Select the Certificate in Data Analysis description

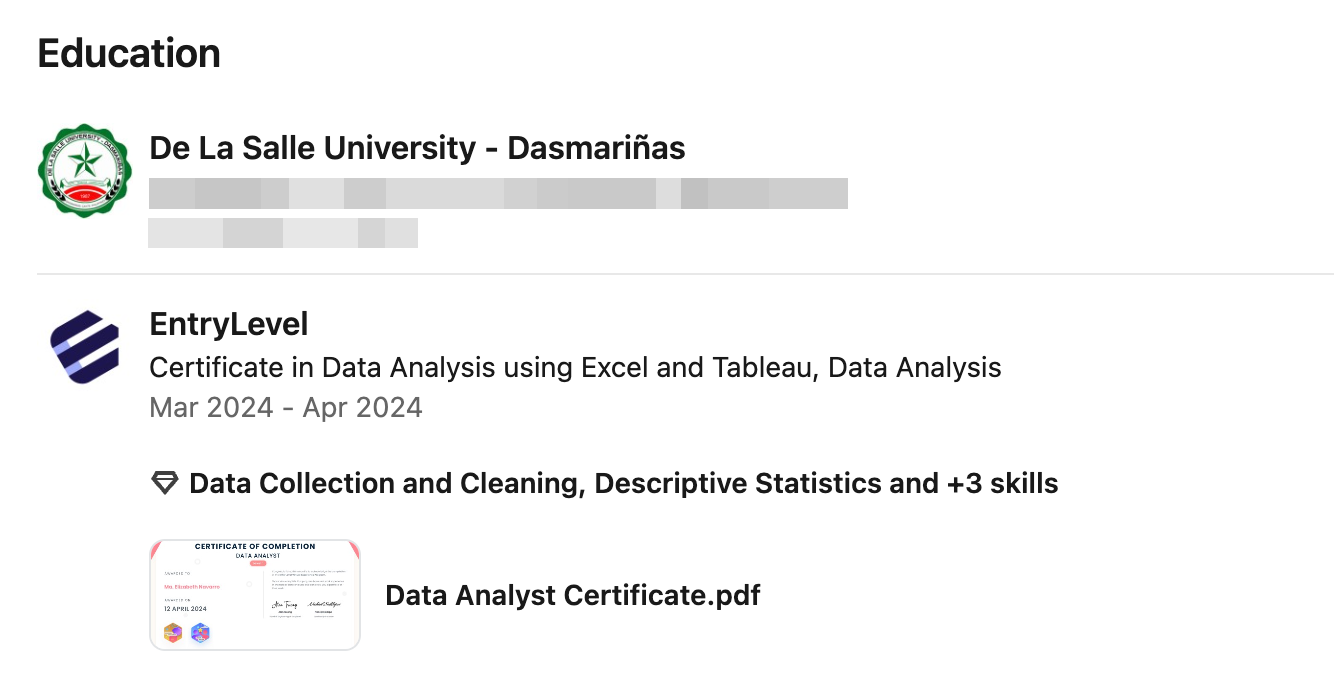575,368
